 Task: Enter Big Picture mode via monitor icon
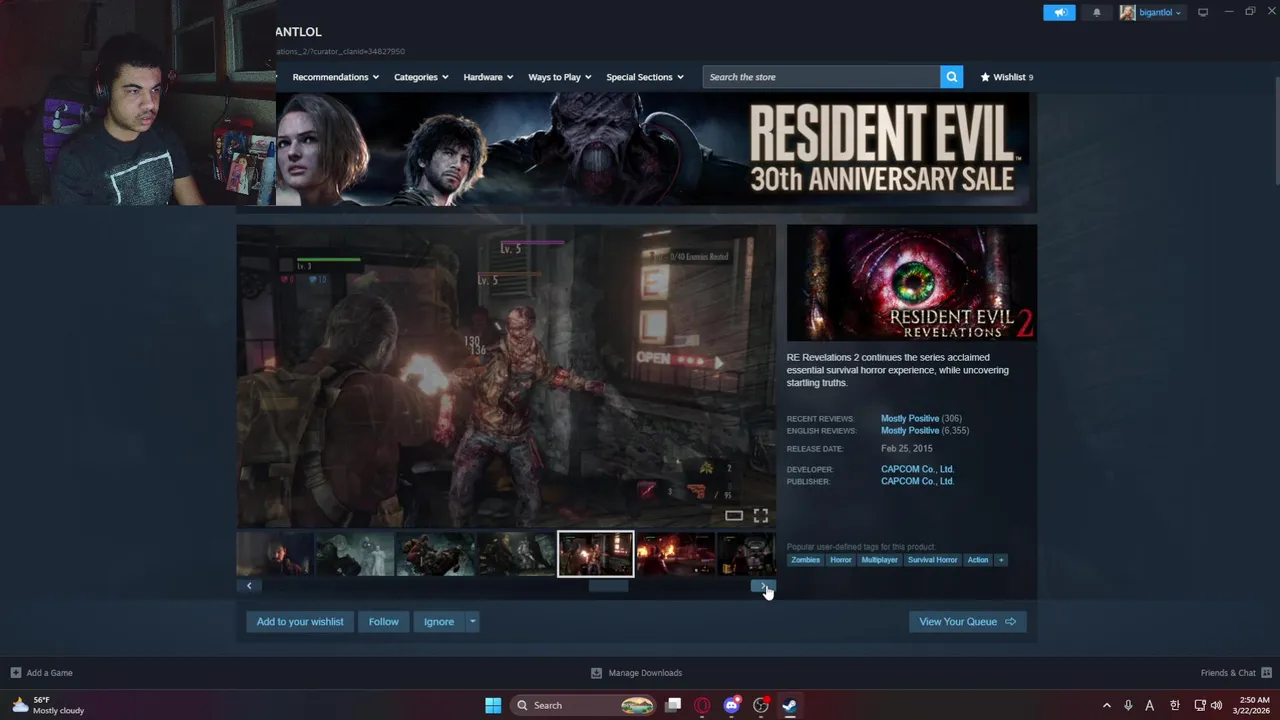click(1203, 12)
